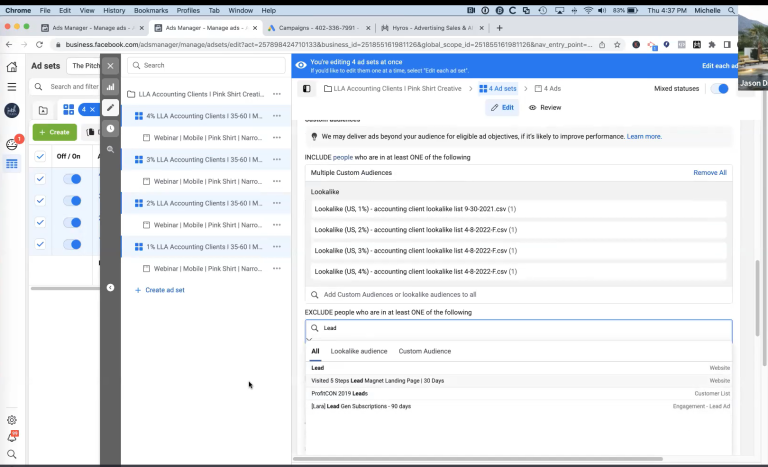Click the exclude audience search field with Lead
The image size is (768, 467).
click(520, 328)
